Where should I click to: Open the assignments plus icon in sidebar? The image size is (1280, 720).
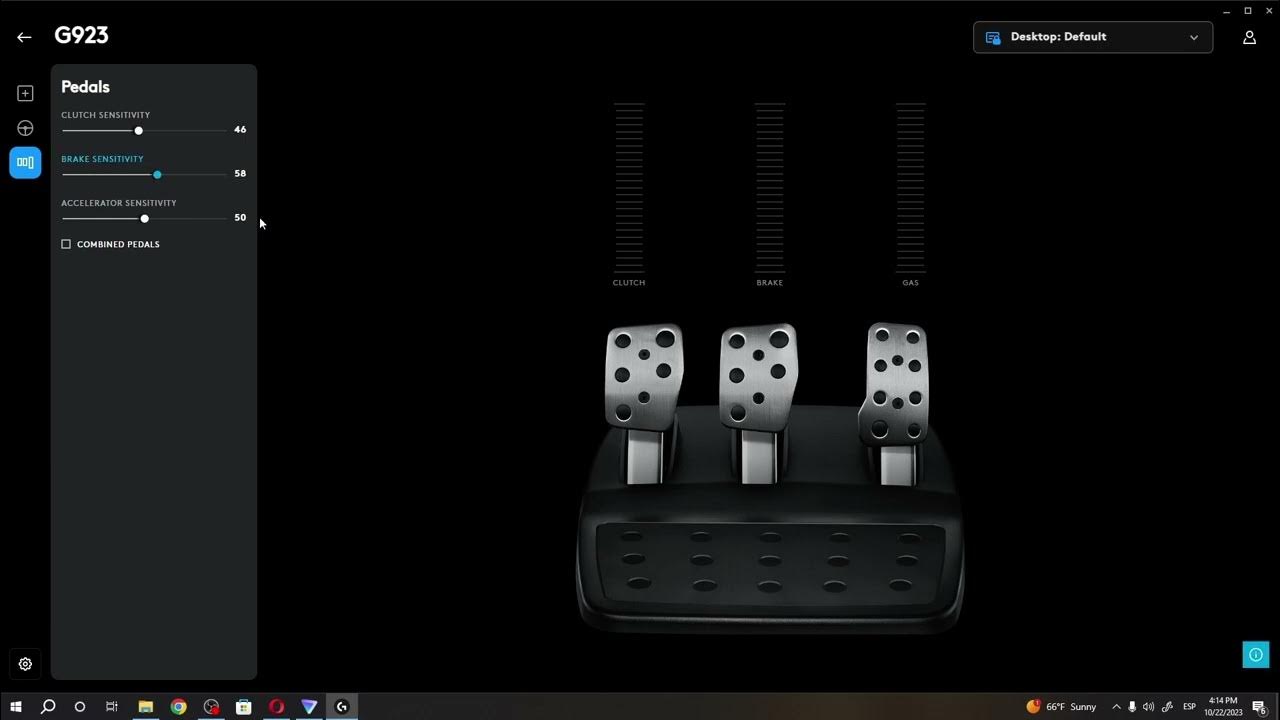(25, 93)
